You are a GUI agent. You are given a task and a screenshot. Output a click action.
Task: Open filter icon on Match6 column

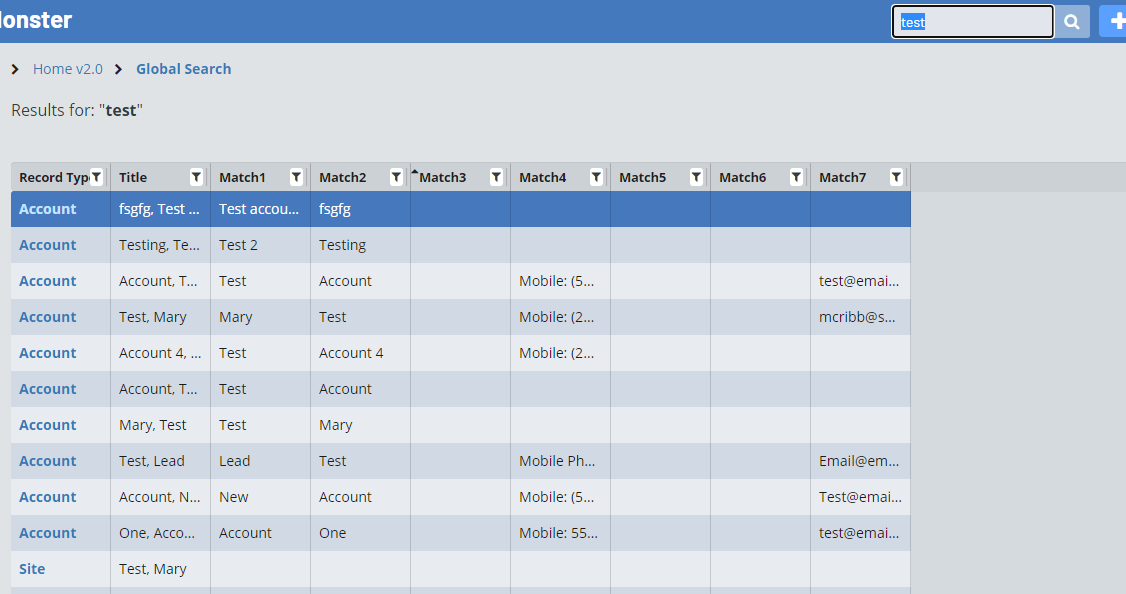click(797, 177)
